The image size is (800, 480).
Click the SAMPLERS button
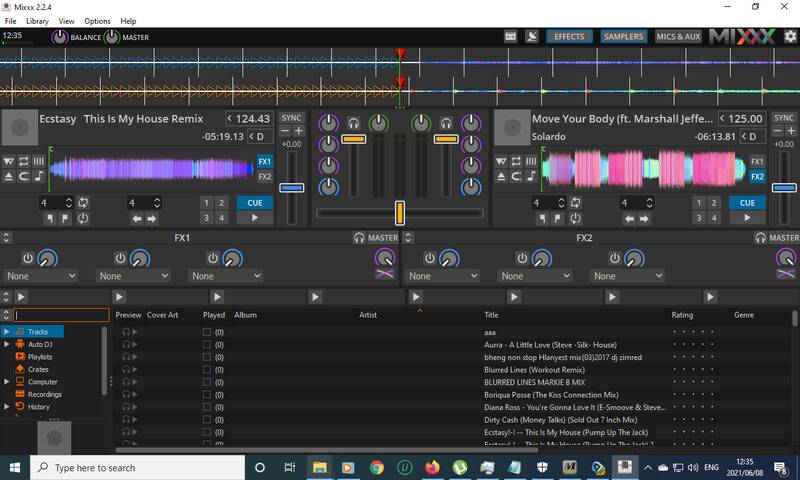coord(623,37)
